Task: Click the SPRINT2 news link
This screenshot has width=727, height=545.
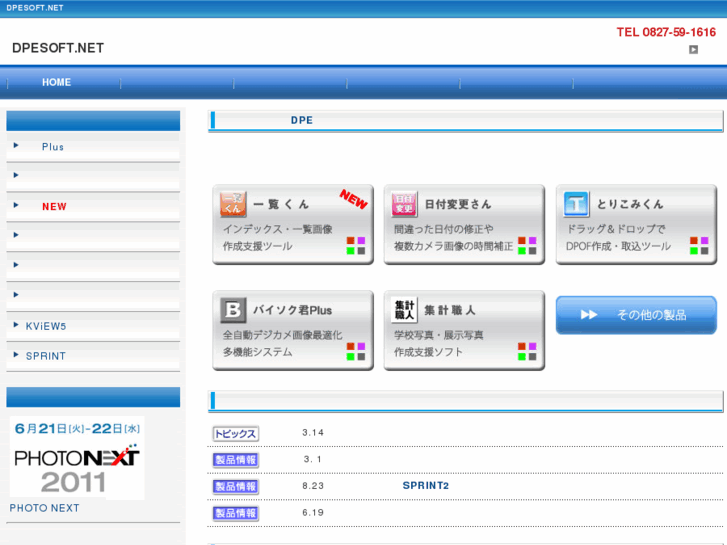Action: pyautogui.click(x=426, y=486)
